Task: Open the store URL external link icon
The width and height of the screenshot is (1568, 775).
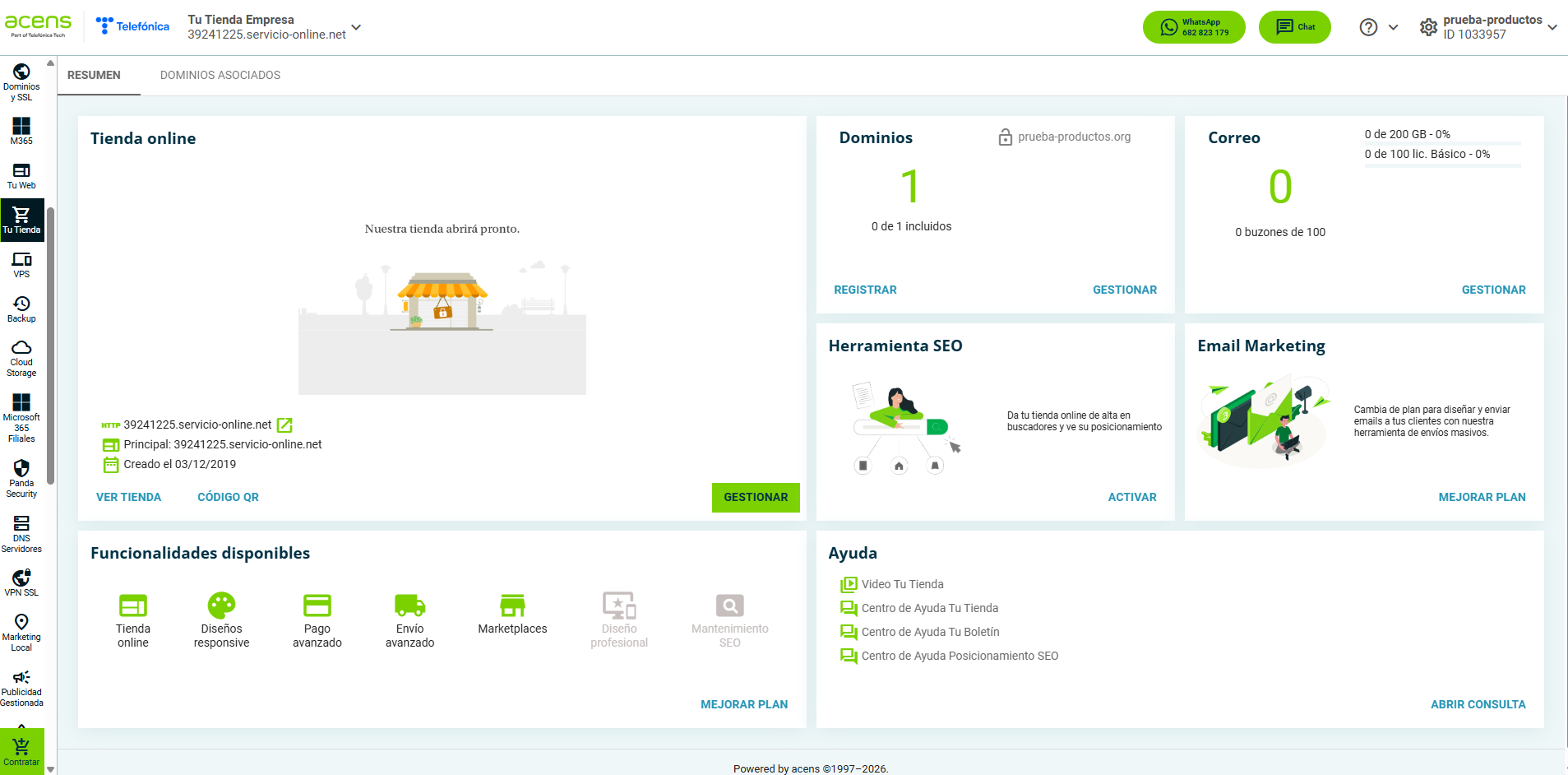Action: click(x=284, y=425)
